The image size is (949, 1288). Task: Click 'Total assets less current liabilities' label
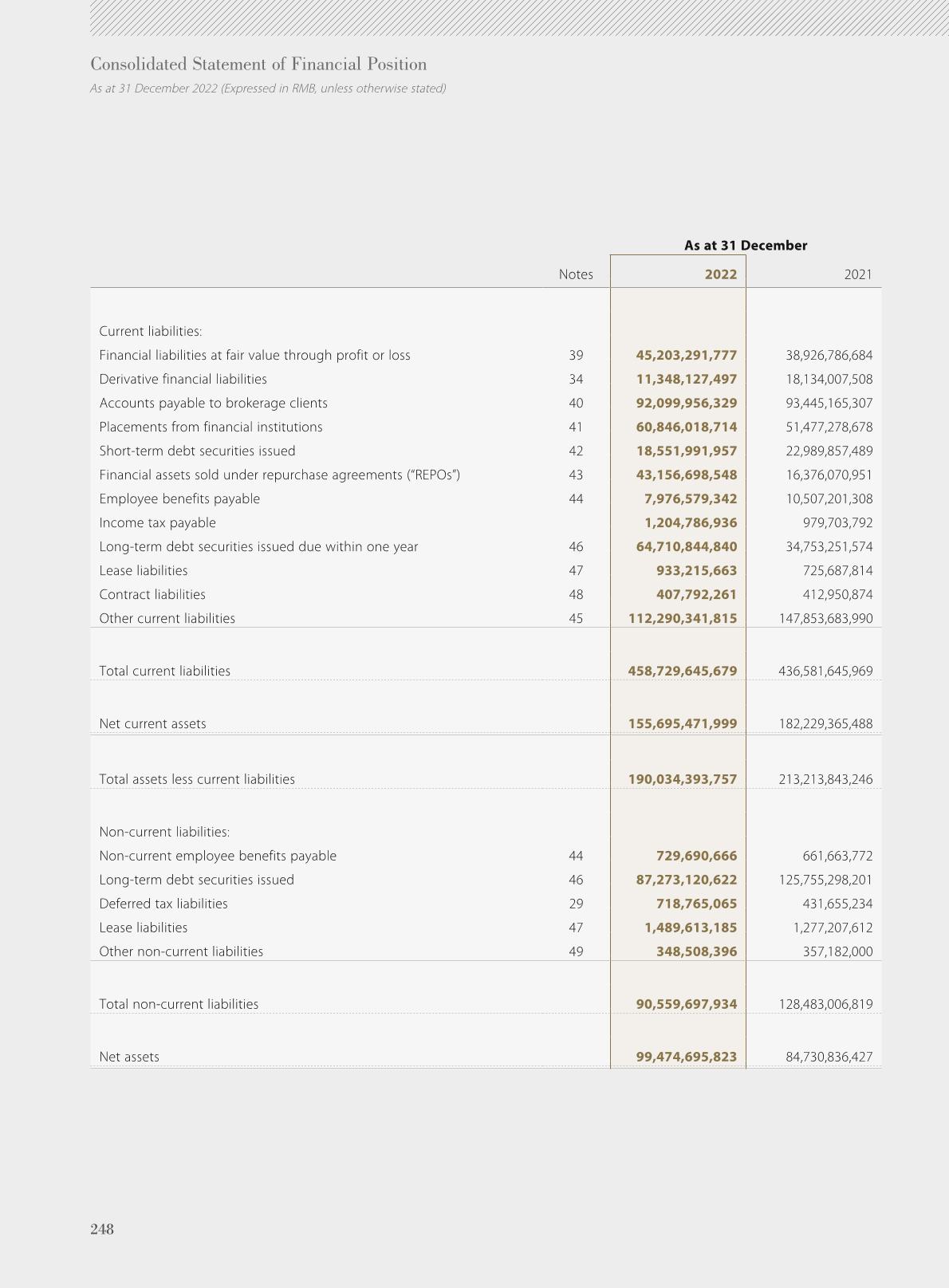196,779
